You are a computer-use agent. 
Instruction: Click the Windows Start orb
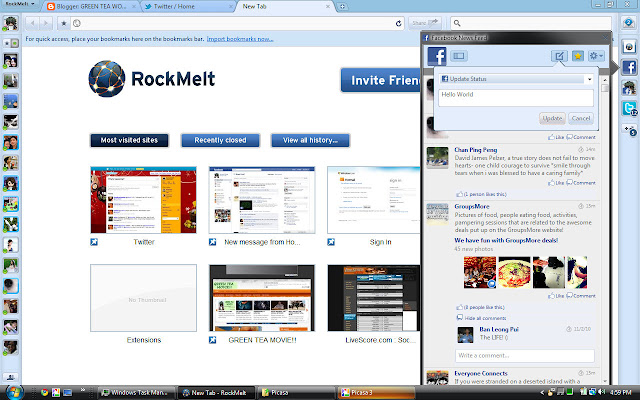point(14,392)
